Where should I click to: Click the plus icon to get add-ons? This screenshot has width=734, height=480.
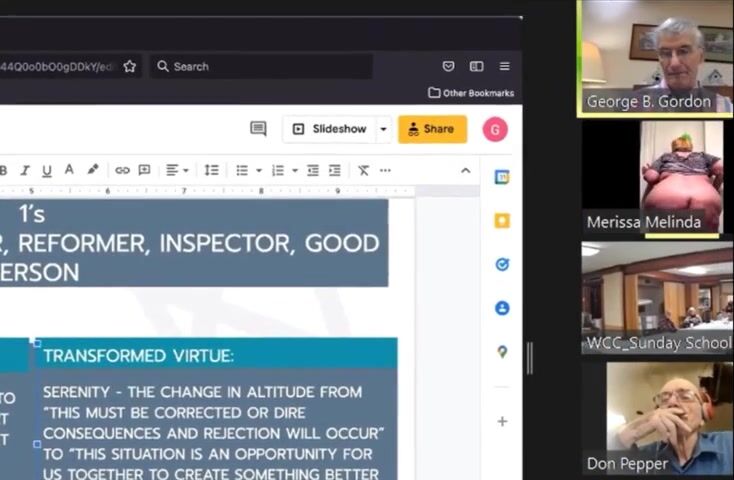coord(502,422)
